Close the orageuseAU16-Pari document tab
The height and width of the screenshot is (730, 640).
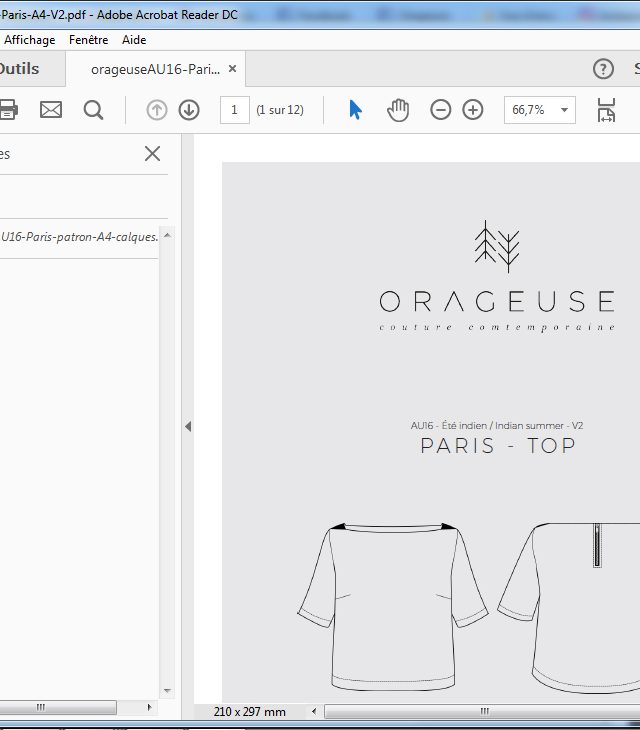point(232,69)
